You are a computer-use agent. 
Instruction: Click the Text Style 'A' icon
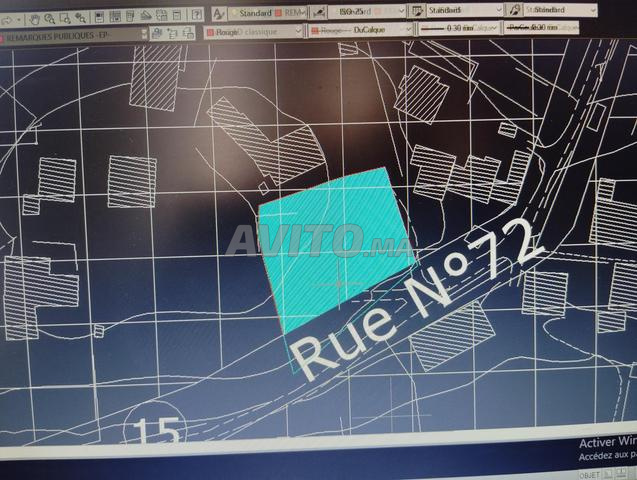[x=219, y=14]
